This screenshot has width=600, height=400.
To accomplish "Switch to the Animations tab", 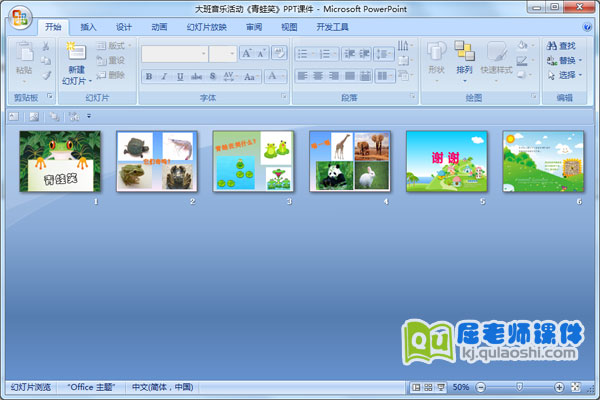I will pyautogui.click(x=159, y=27).
